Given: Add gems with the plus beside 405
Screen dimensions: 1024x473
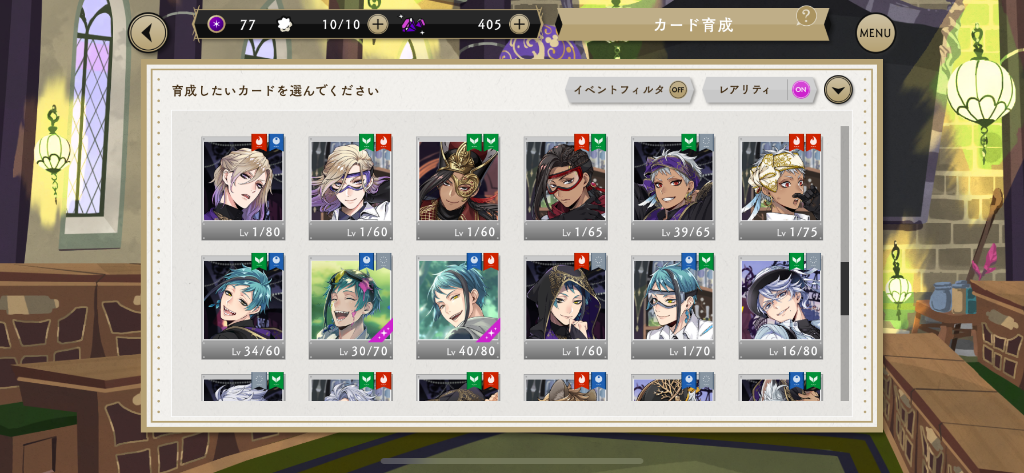Looking at the screenshot, I should (x=519, y=25).
